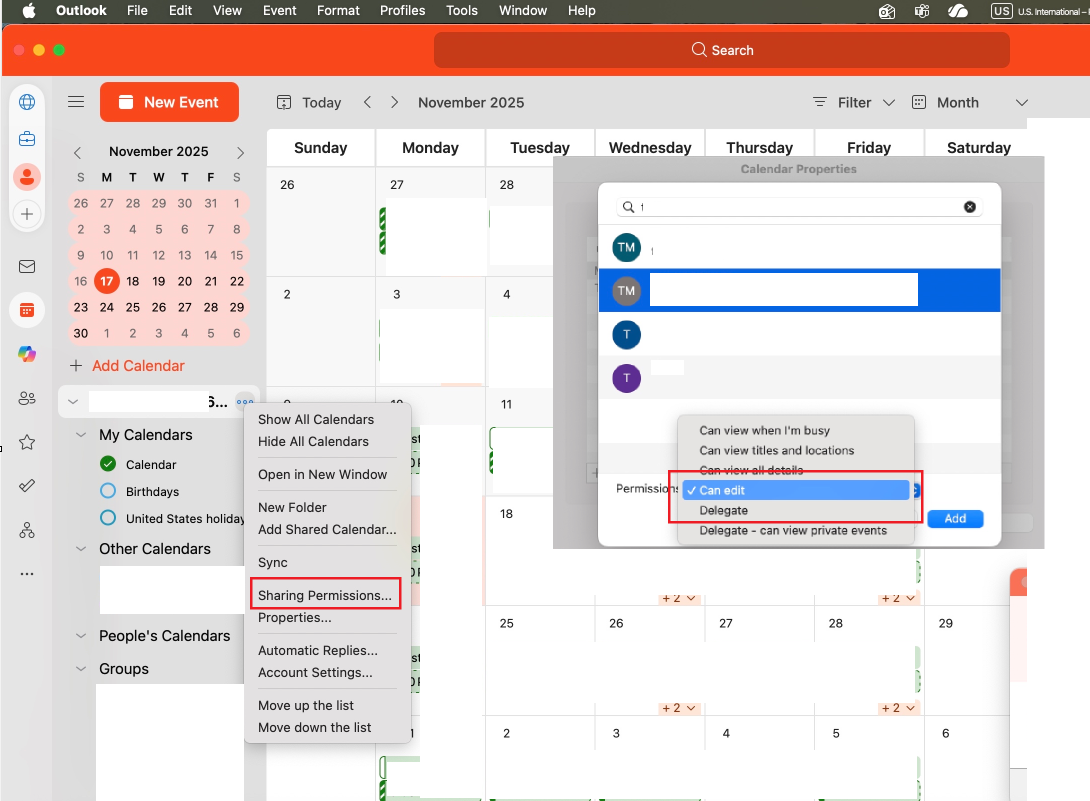Click the account profile avatar icon
This screenshot has height=801, width=1090.
tap(27, 177)
